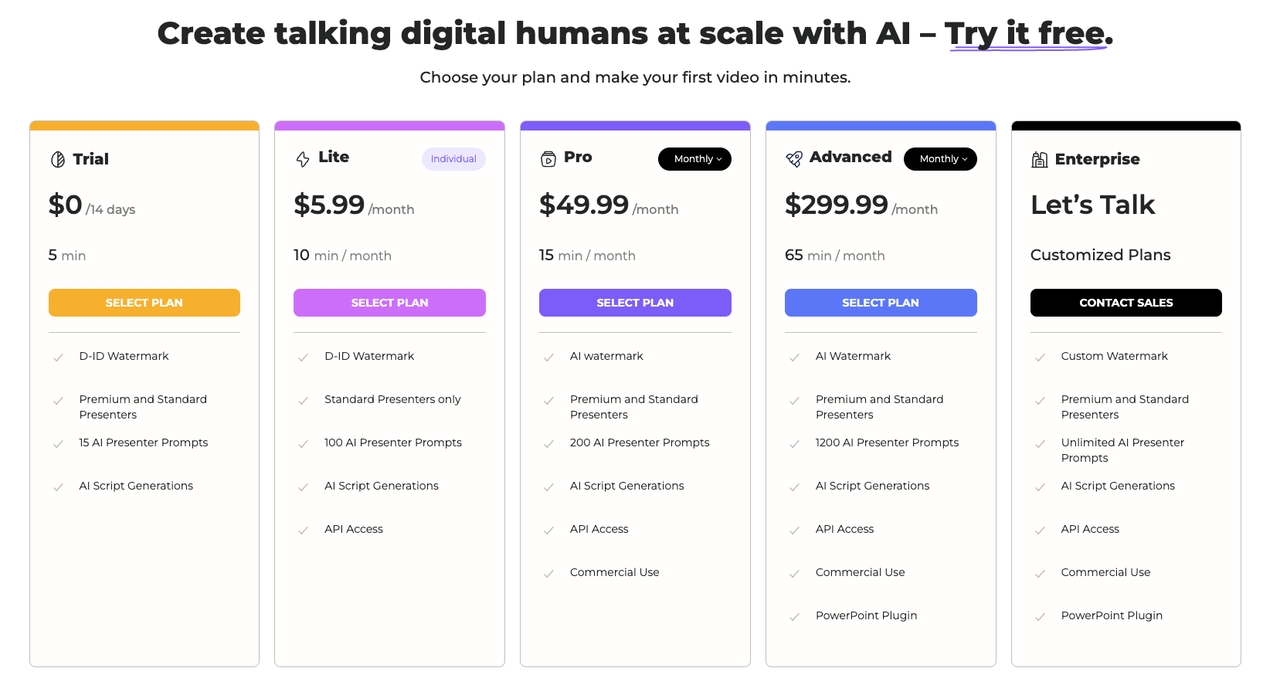Click the Individual badge on Lite plan
This screenshot has height=678, width=1280.
point(453,159)
